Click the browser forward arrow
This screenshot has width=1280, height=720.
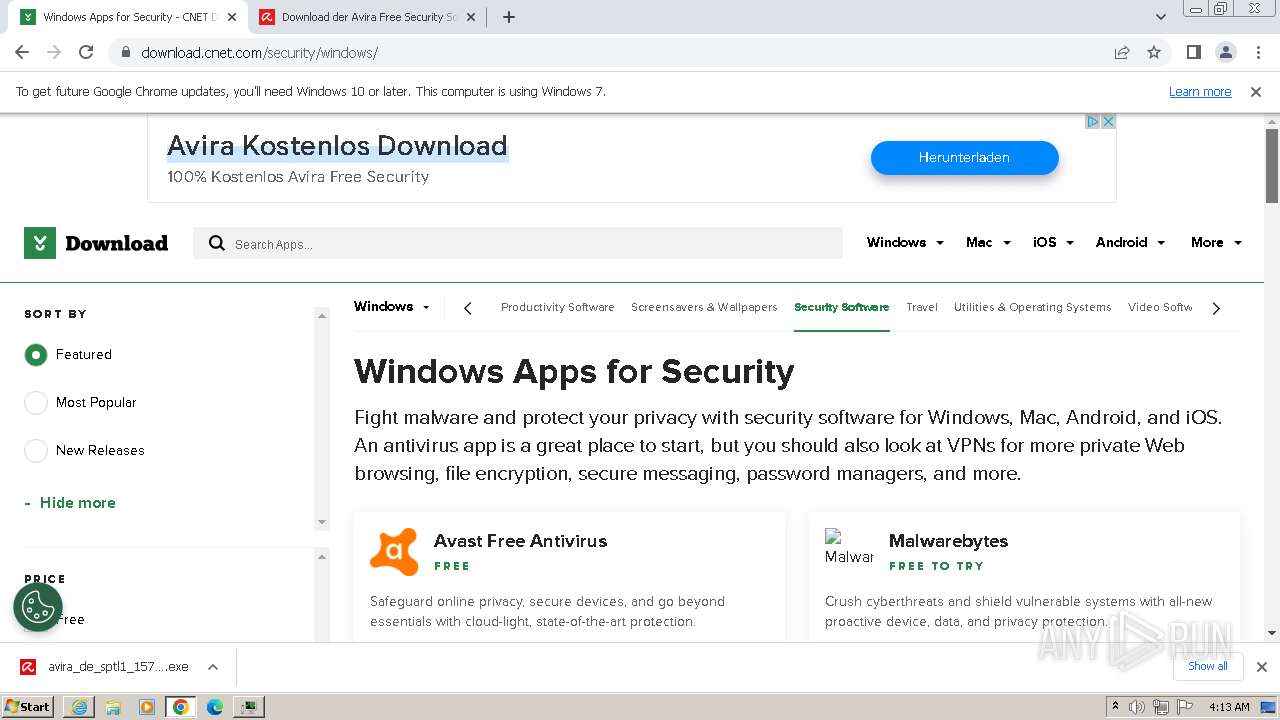[x=54, y=52]
